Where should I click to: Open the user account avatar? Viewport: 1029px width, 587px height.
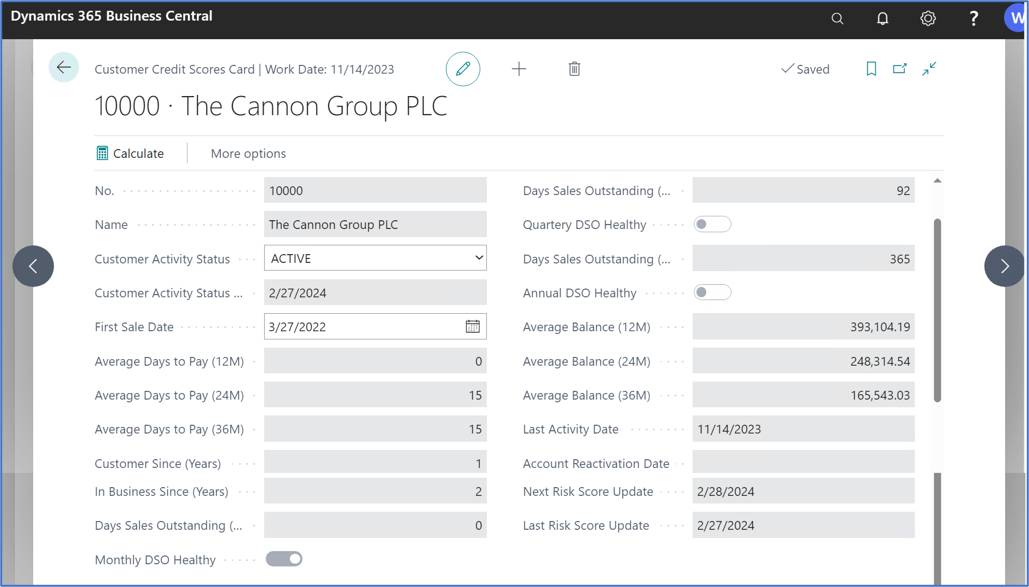pos(1017,18)
